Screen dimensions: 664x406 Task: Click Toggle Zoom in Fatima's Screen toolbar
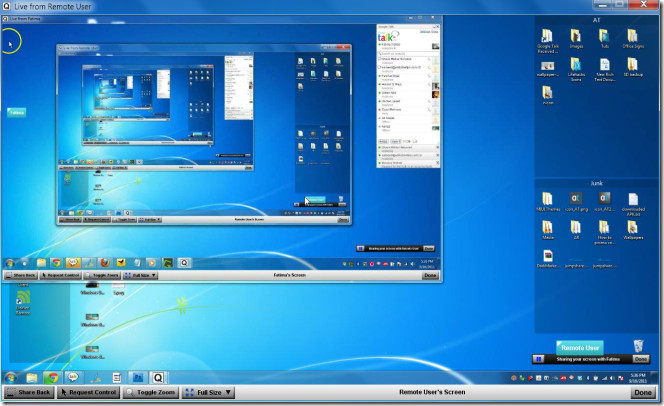click(x=102, y=275)
